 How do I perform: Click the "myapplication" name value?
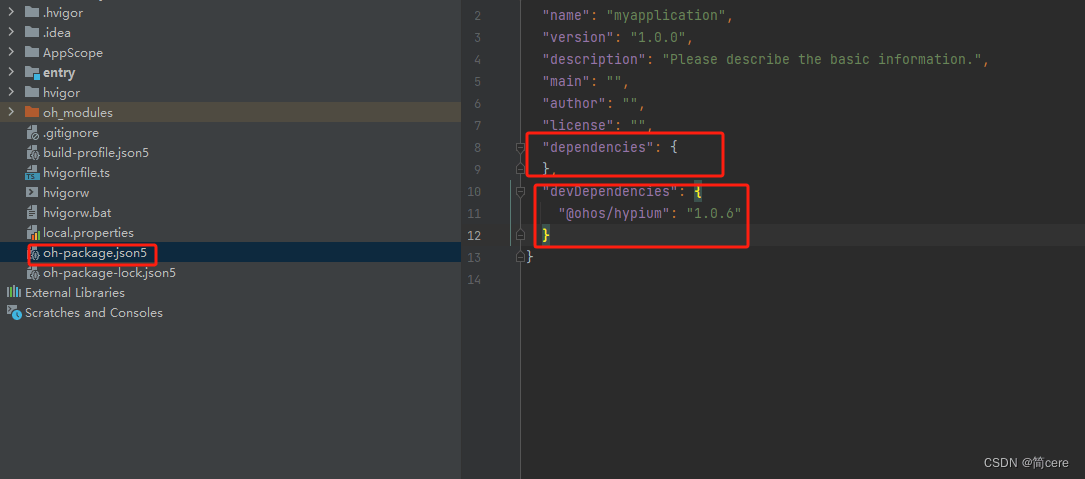(x=666, y=15)
